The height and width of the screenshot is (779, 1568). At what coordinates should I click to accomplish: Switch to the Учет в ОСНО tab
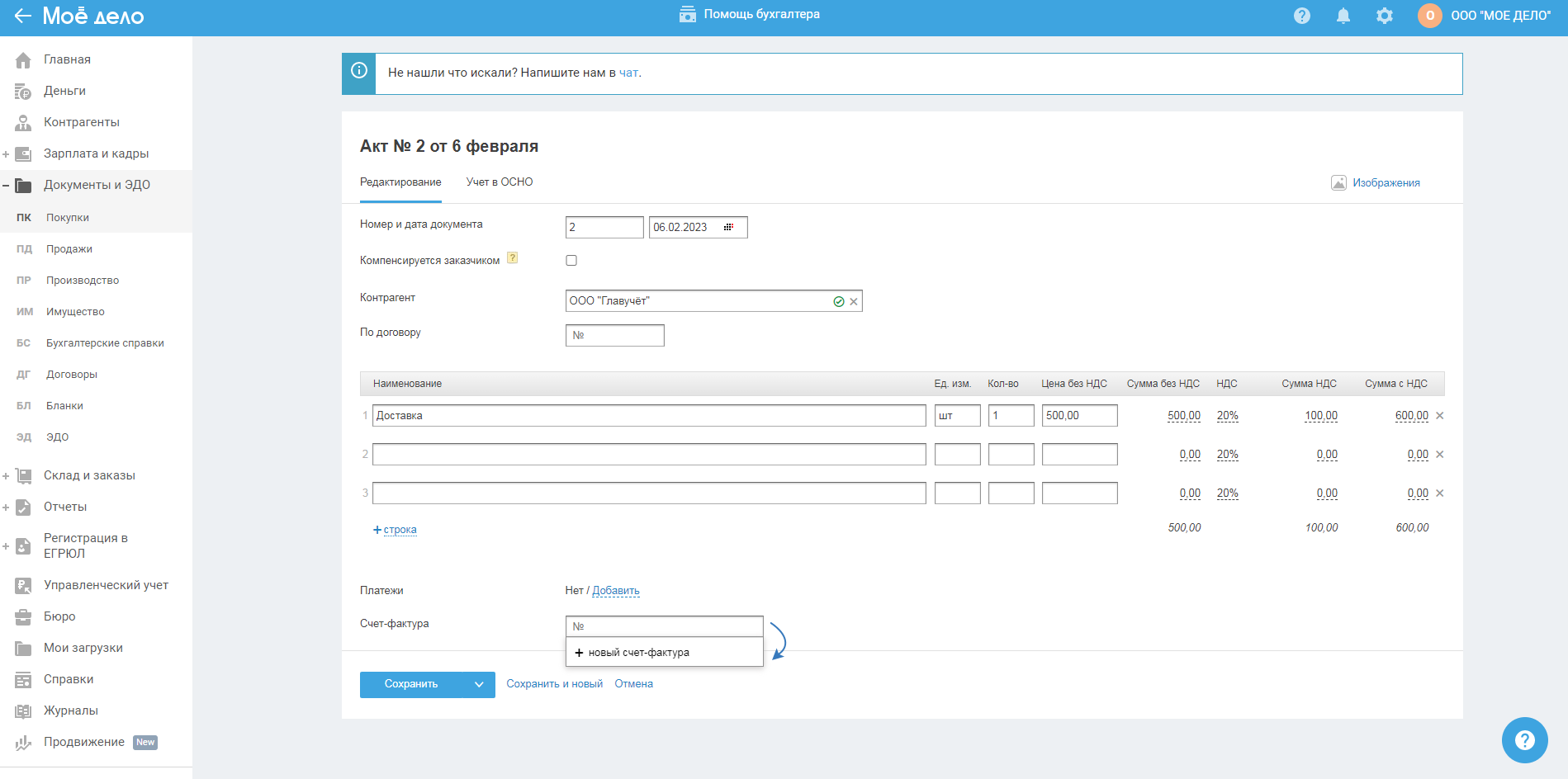(x=499, y=182)
